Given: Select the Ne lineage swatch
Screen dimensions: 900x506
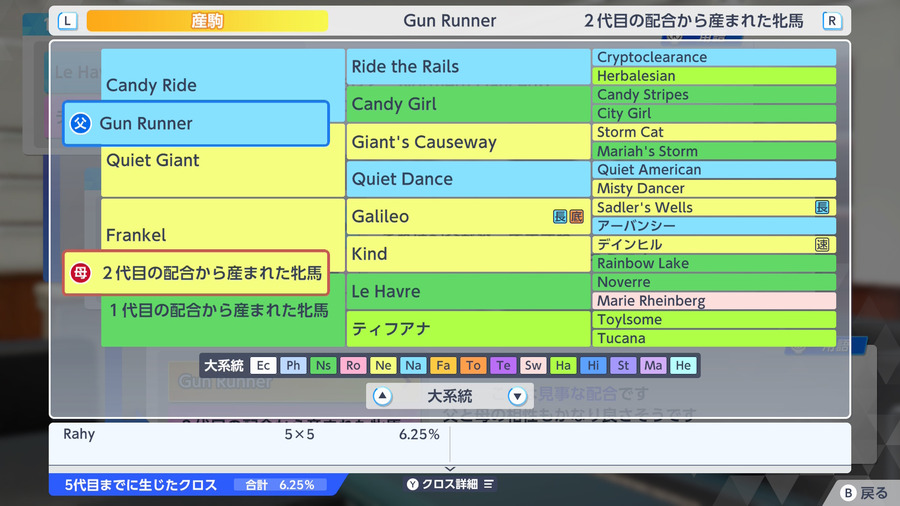Looking at the screenshot, I should (x=383, y=365).
